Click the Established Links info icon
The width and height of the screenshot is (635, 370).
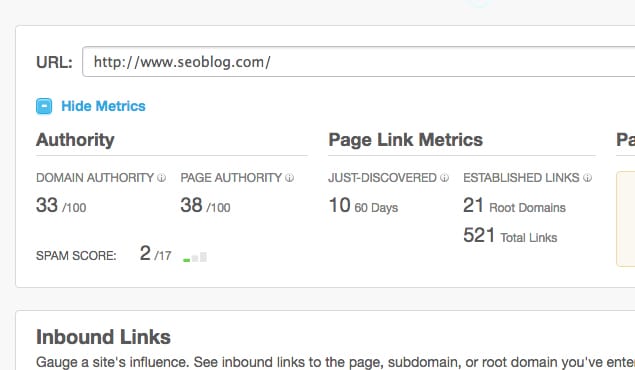(x=587, y=178)
